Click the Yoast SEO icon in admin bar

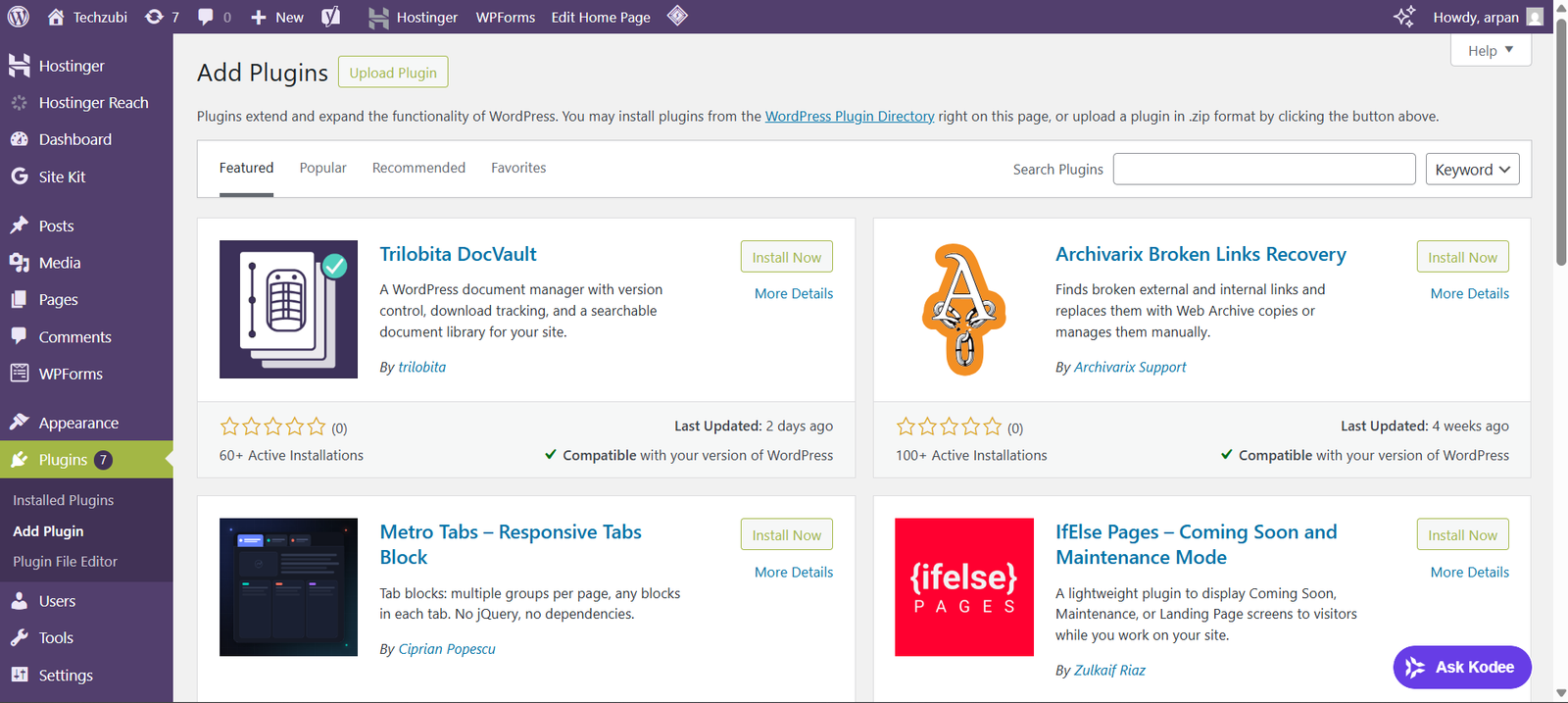[x=331, y=17]
